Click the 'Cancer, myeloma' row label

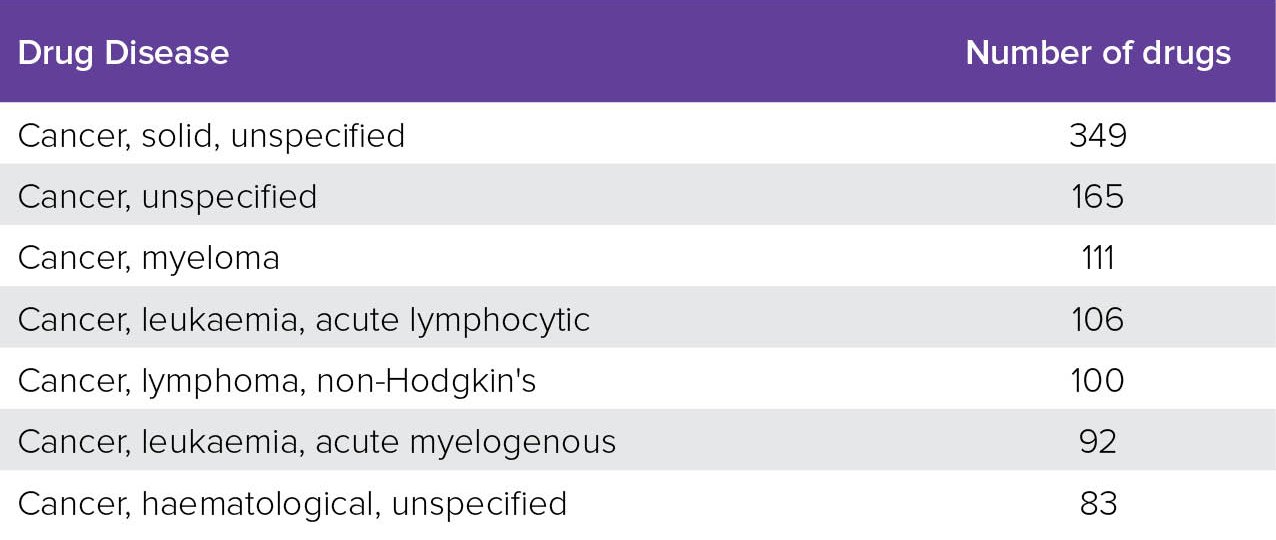pos(148,259)
